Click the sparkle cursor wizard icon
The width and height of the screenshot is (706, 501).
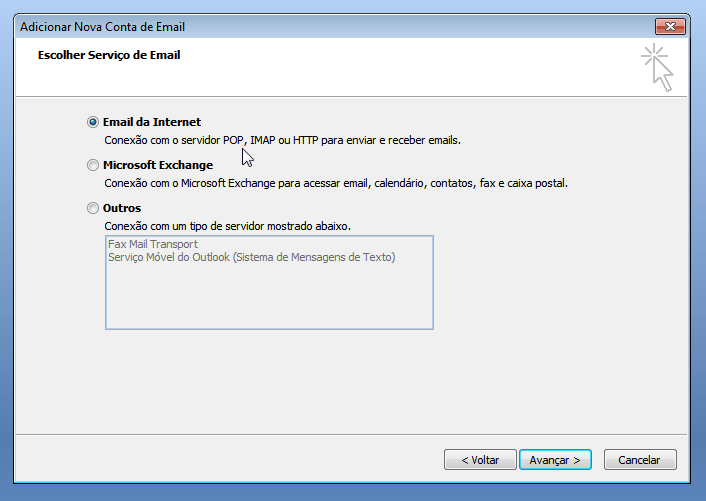coord(657,67)
